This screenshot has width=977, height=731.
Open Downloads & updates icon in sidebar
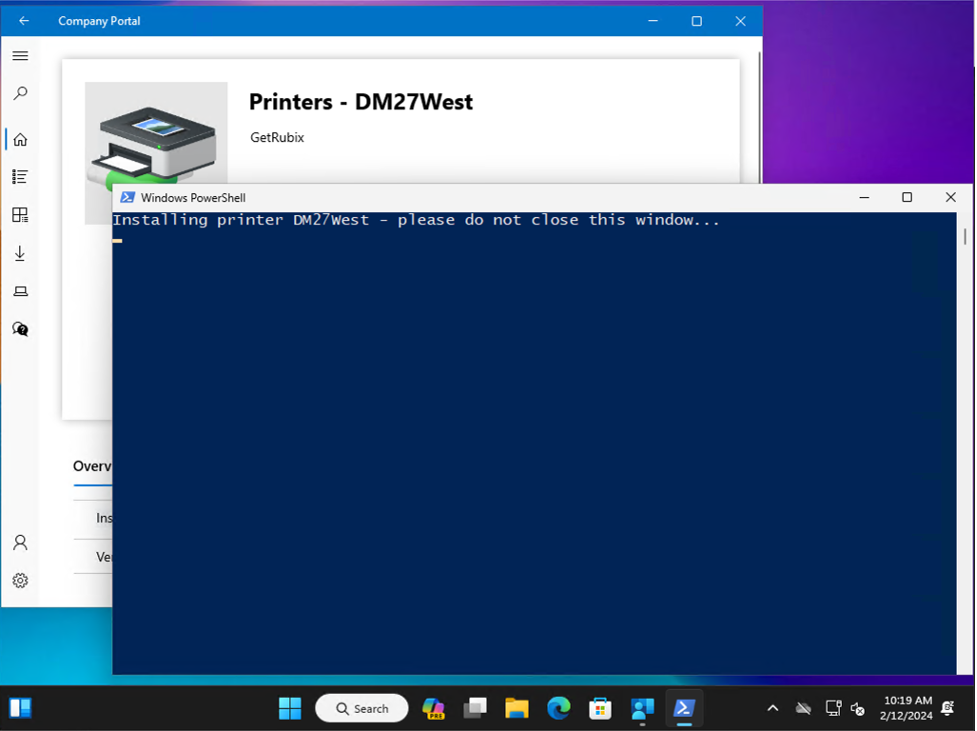[x=20, y=253]
